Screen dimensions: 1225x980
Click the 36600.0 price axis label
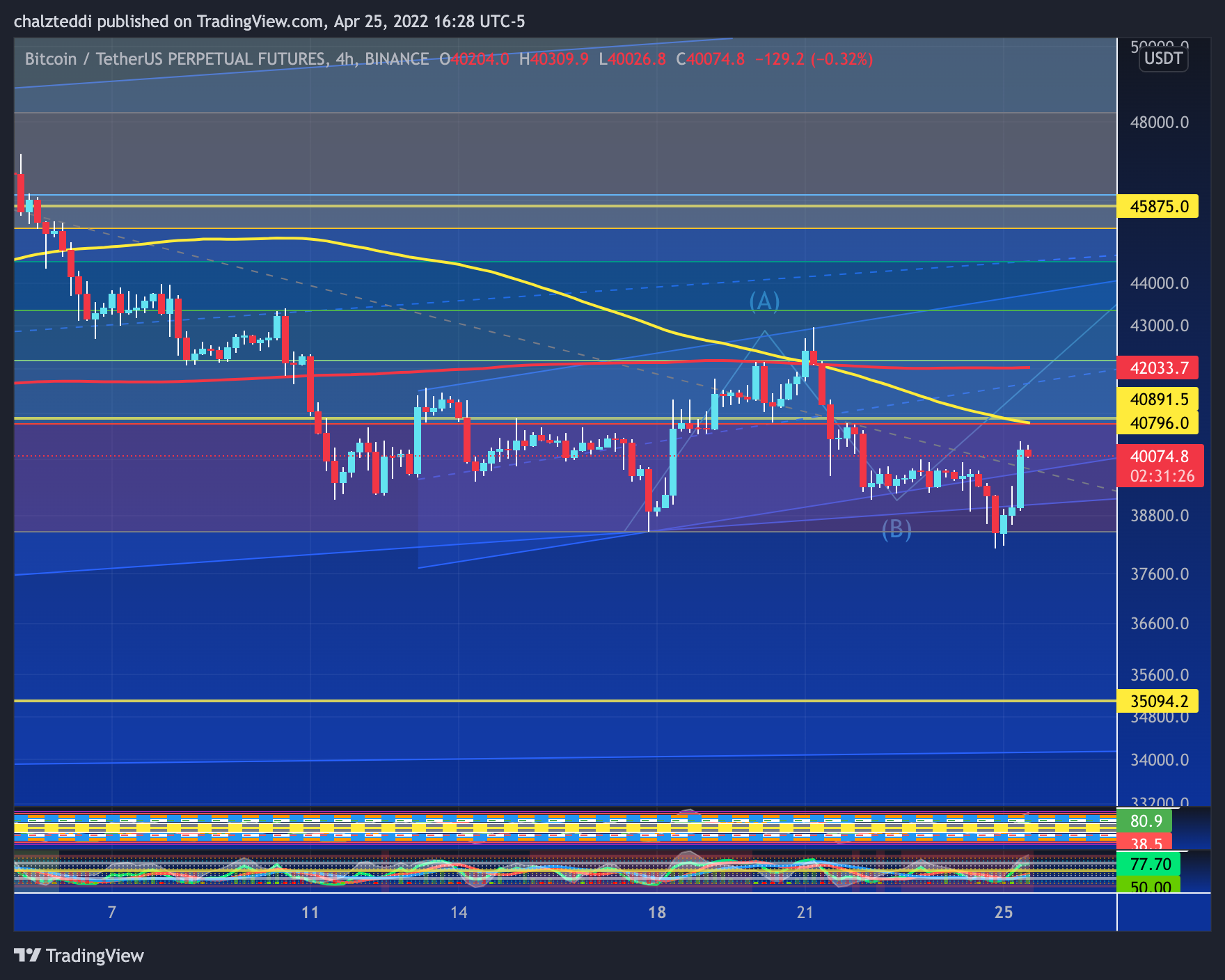click(1160, 624)
